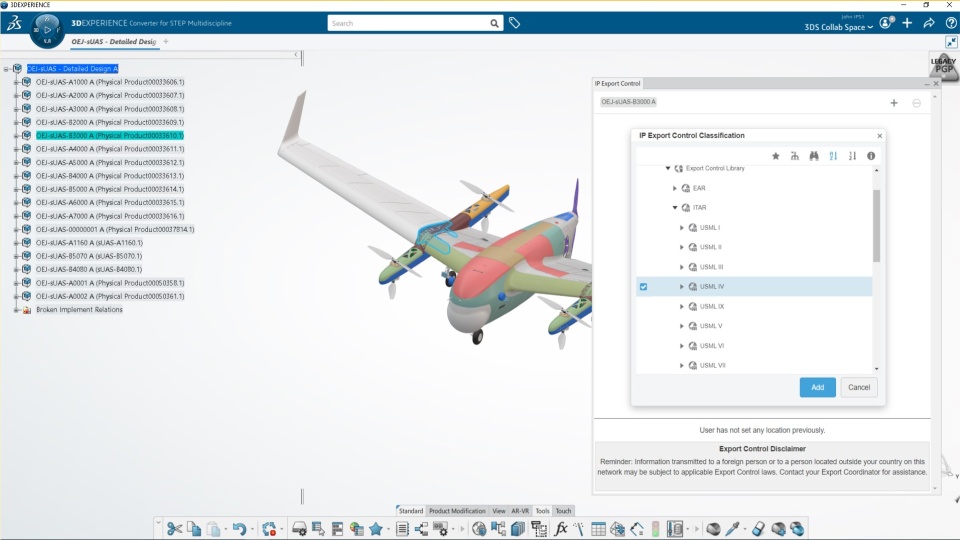Click the eraser icon in bottom toolbar

[758, 529]
